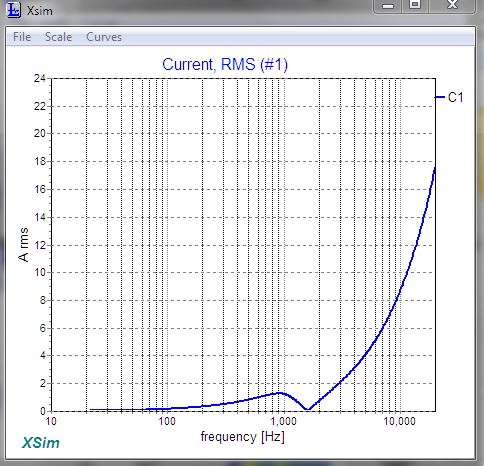This screenshot has height=466, width=484.
Task: Click the Xsim window title text
Action: click(x=40, y=11)
